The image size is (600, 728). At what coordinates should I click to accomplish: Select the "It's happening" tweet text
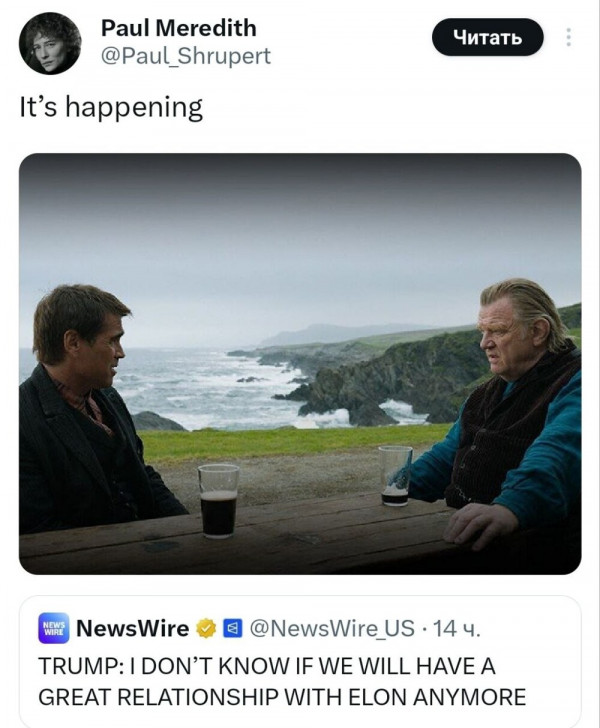click(x=111, y=107)
